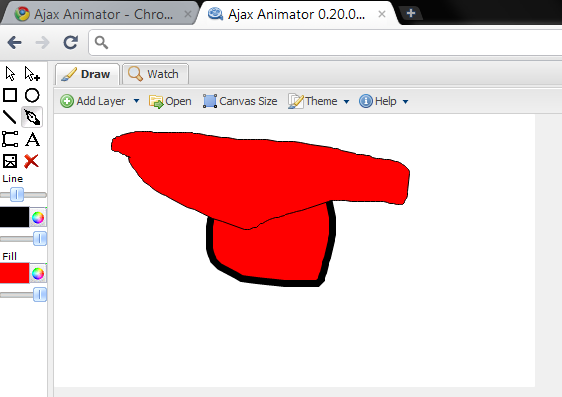Screen dimensions: 562x397
Task: Click the red X delete tool
Action: tap(32, 161)
